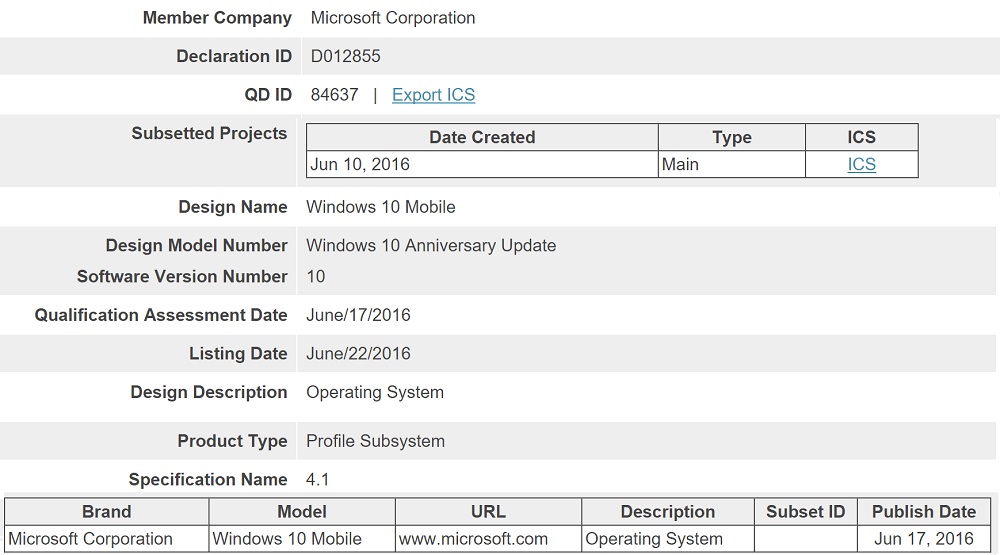This screenshot has width=1000, height=555.
Task: Click the Subset ID column header
Action: point(805,512)
